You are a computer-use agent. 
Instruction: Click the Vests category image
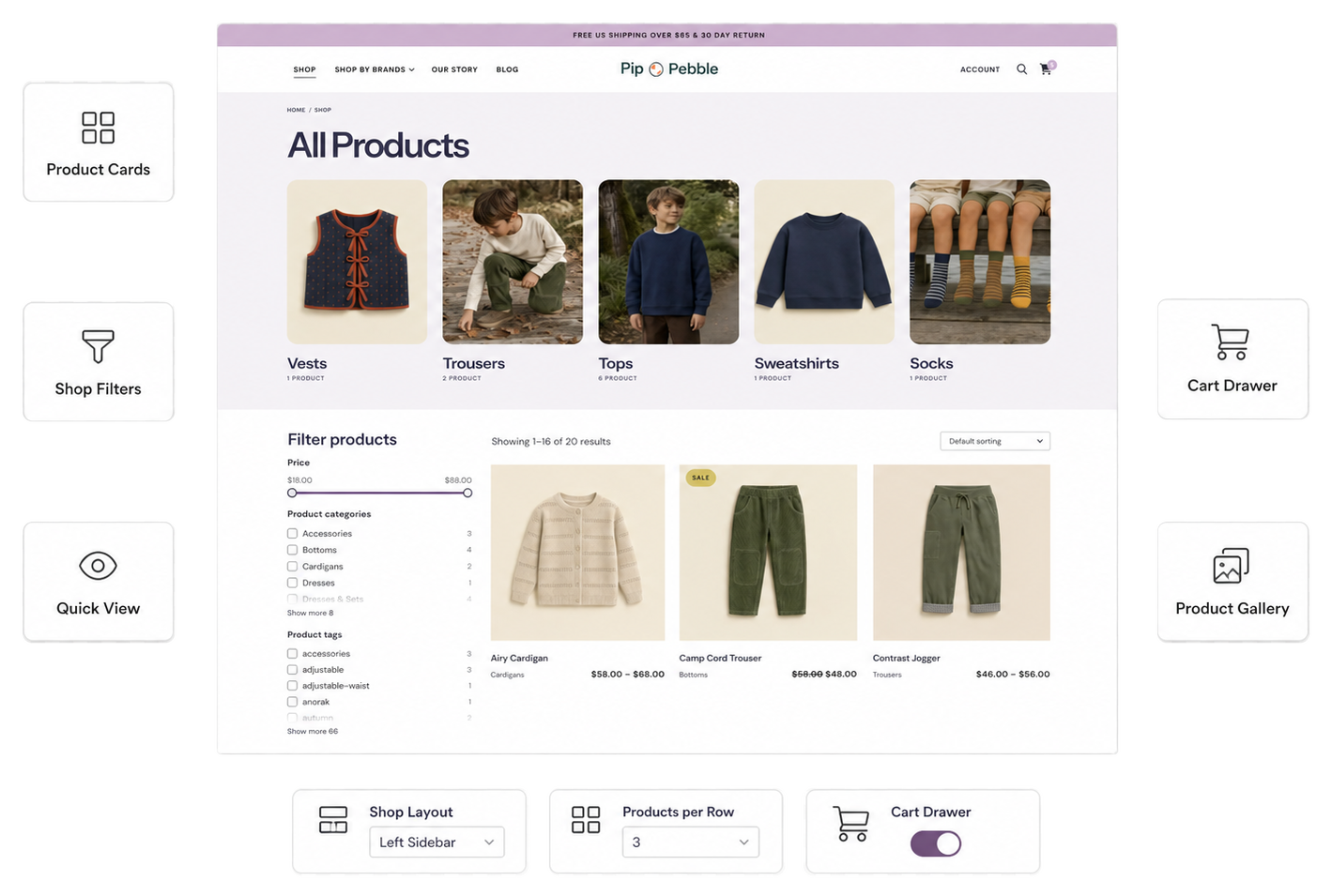coord(357,262)
